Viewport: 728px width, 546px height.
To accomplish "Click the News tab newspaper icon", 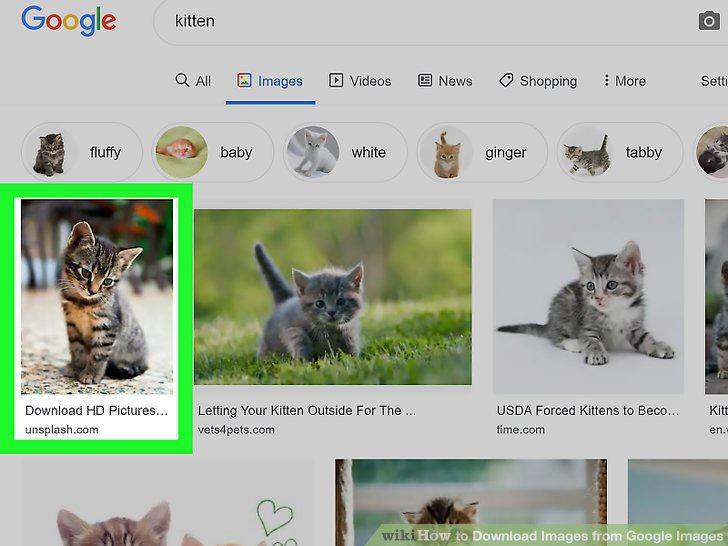I will (425, 80).
